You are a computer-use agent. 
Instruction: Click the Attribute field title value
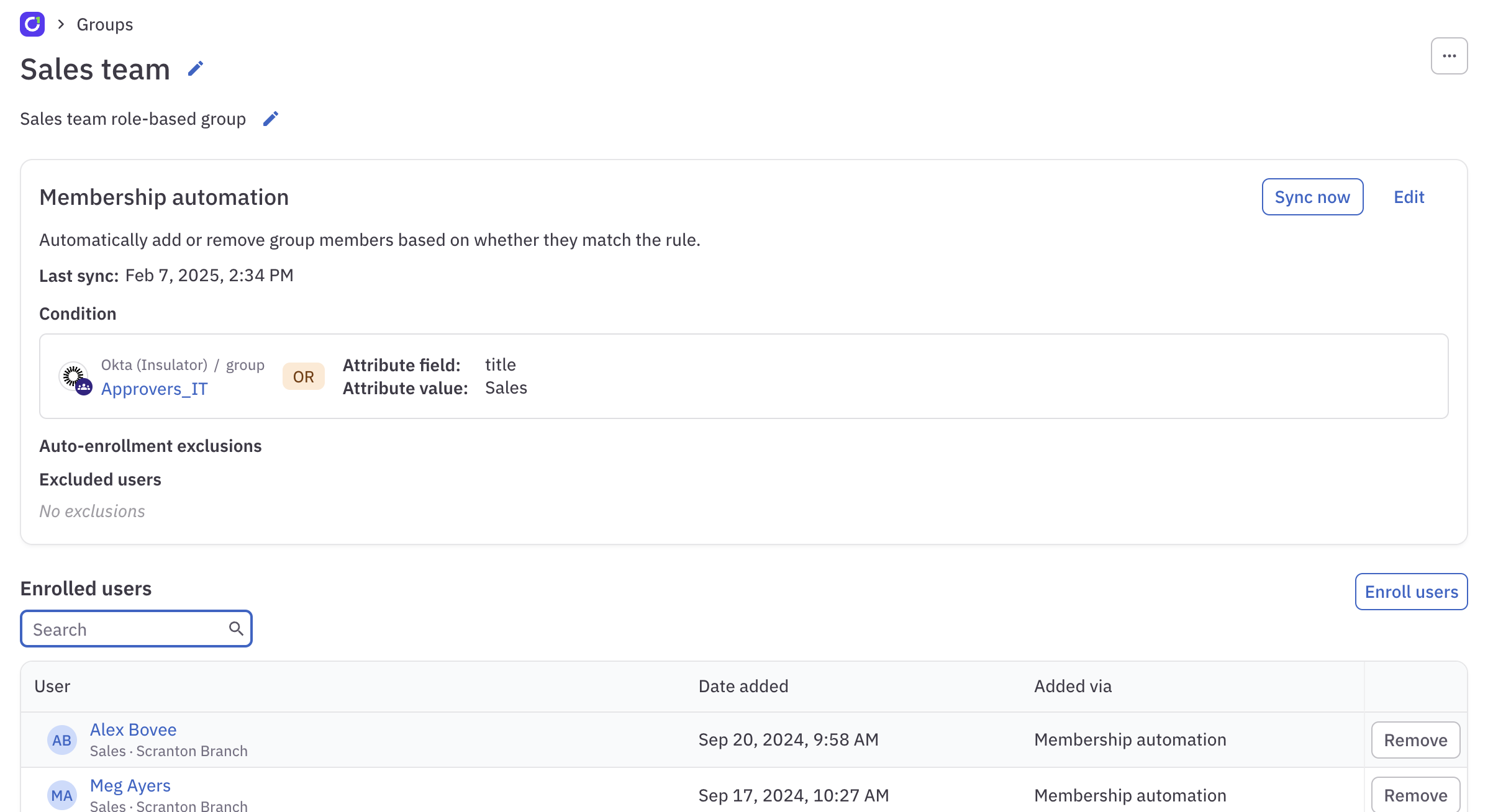pyautogui.click(x=501, y=364)
